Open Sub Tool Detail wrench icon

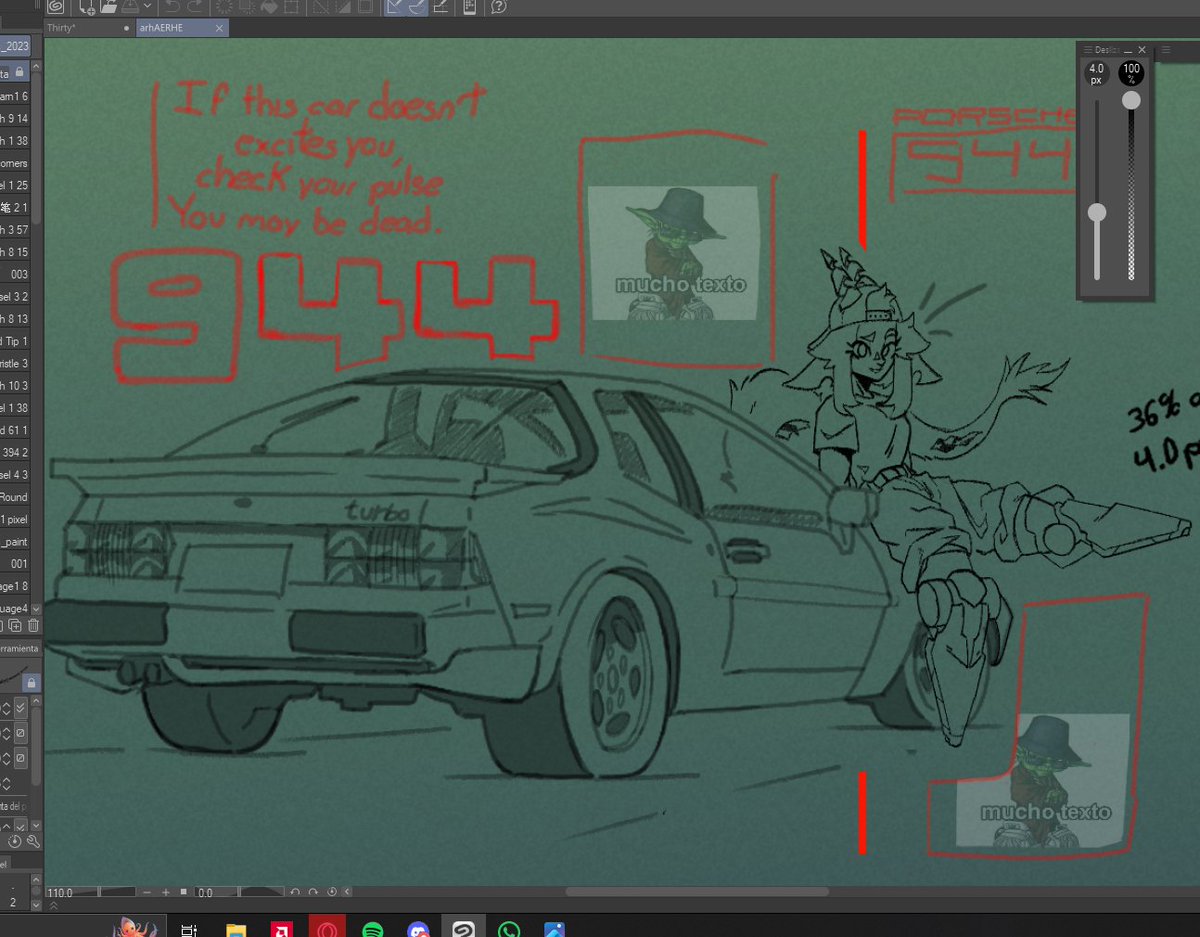[x=33, y=842]
